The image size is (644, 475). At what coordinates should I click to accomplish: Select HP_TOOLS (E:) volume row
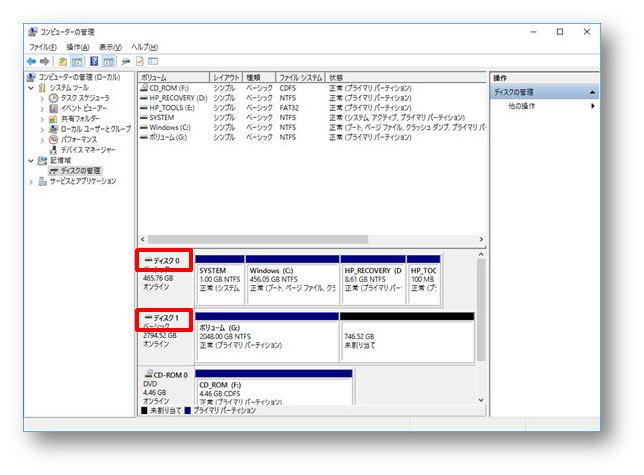click(312, 108)
